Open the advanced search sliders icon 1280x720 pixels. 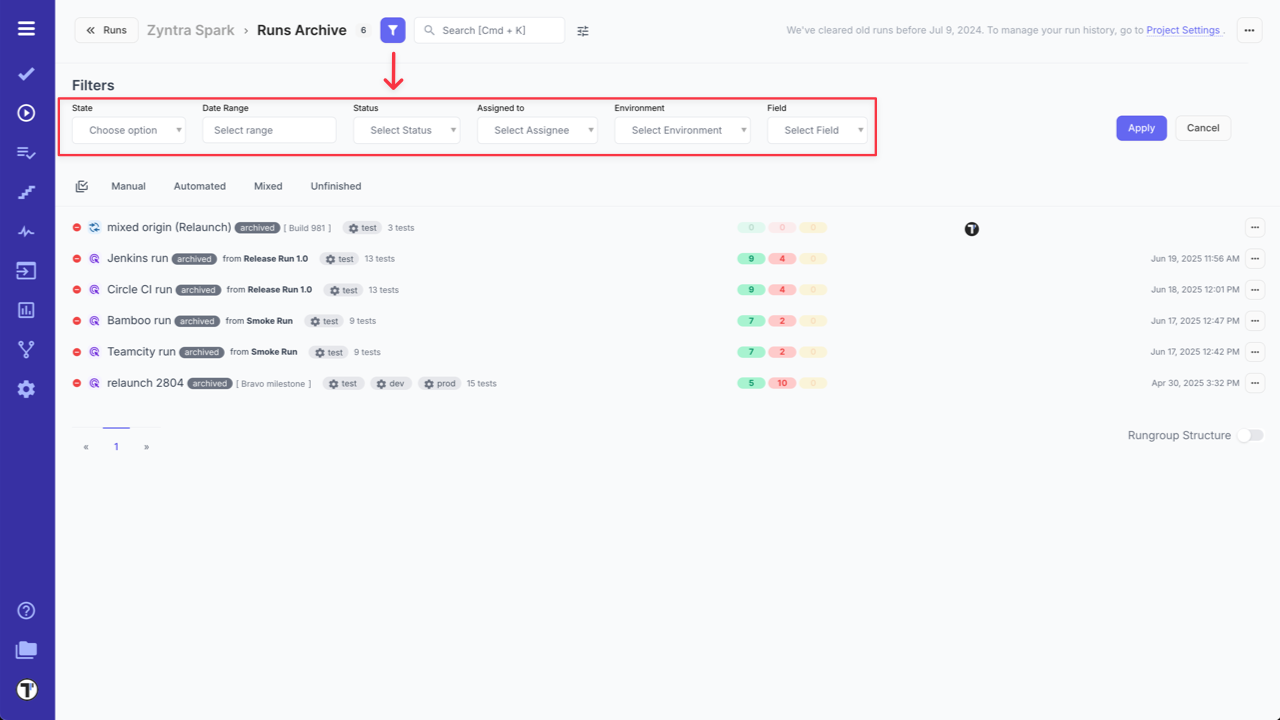[583, 30]
